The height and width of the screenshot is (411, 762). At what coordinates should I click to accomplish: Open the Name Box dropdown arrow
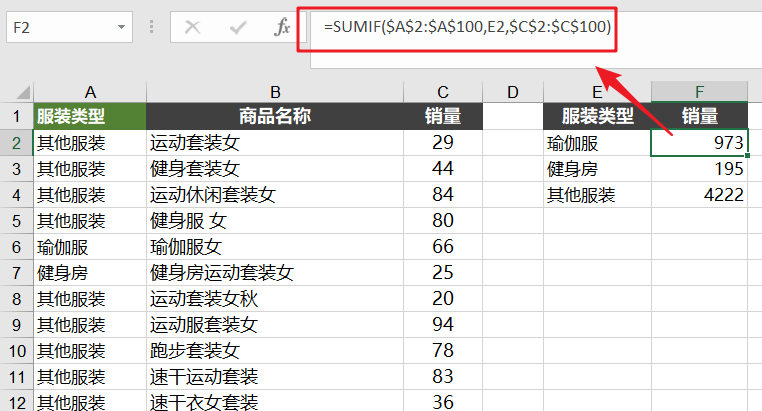(x=121, y=27)
